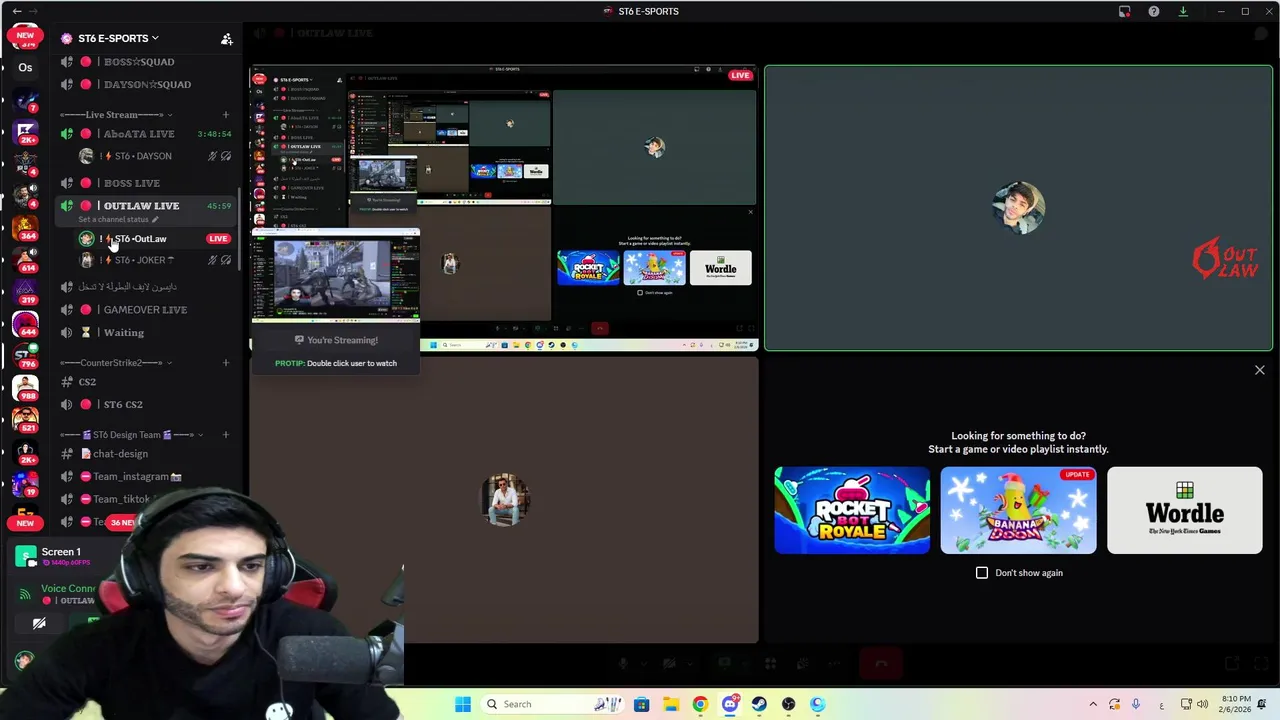The height and width of the screenshot is (720, 1280).
Task: Join the Waiting voice channel
Action: click(146, 333)
